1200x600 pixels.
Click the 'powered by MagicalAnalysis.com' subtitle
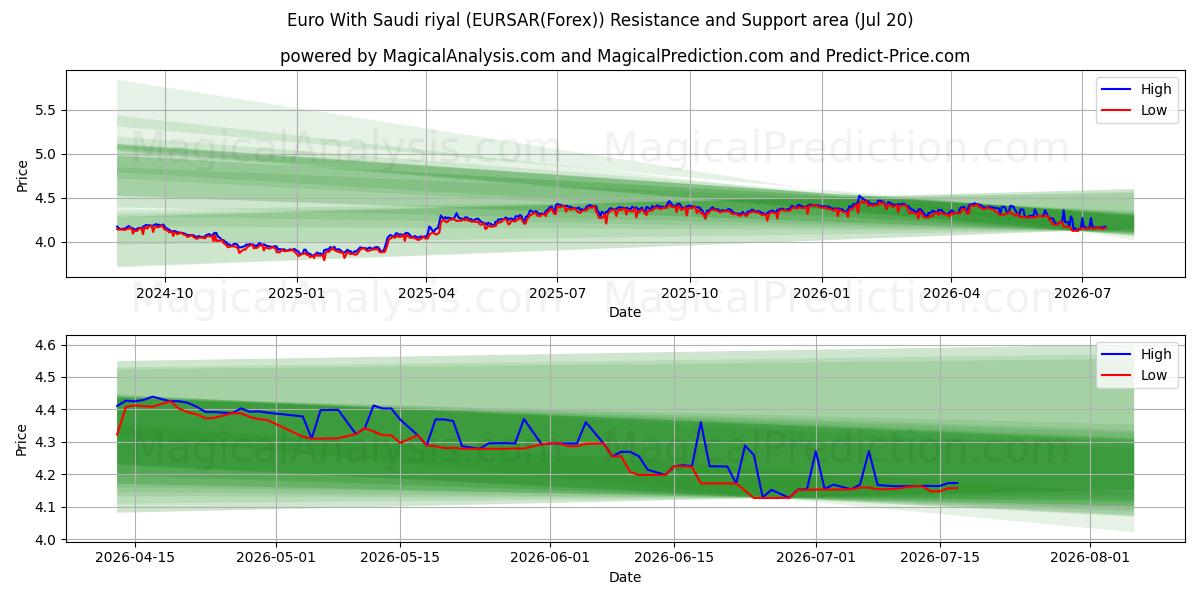[625, 56]
